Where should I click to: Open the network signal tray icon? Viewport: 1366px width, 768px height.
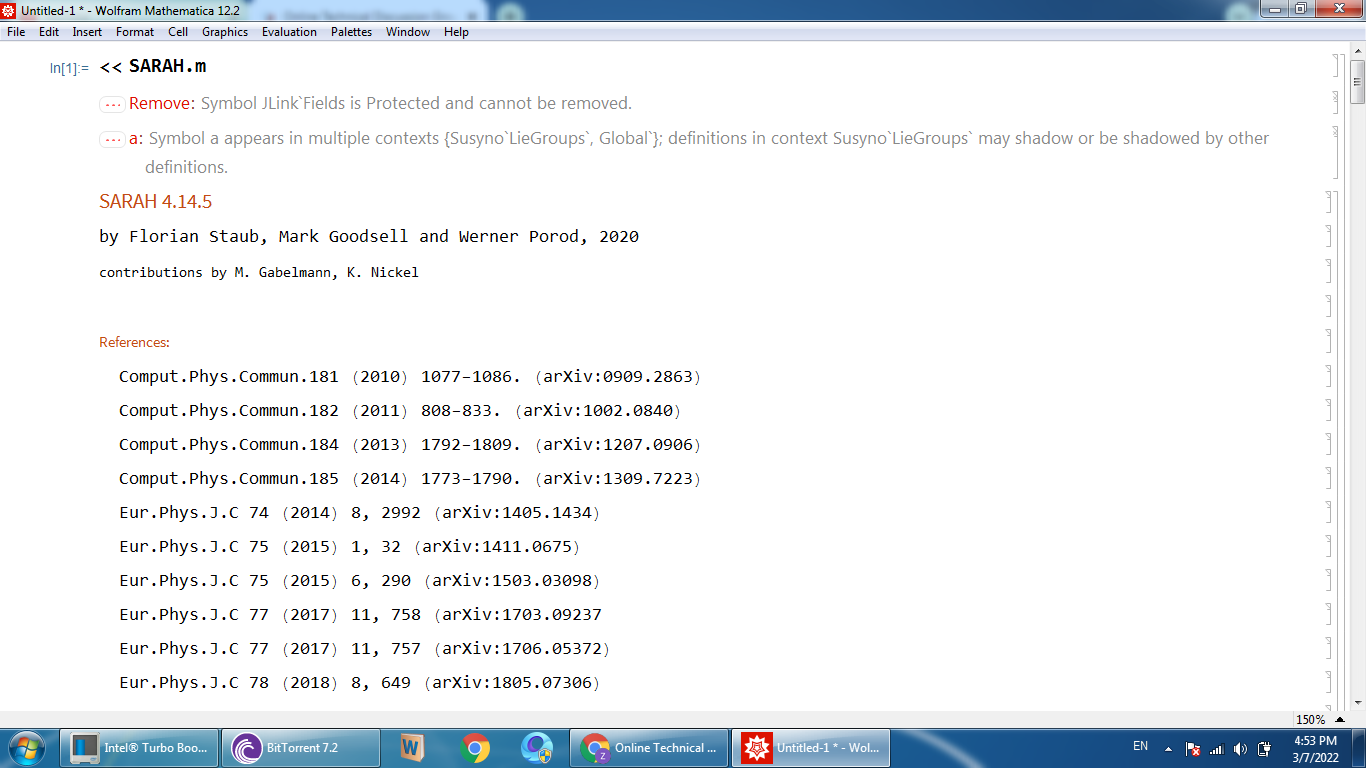(x=1216, y=748)
